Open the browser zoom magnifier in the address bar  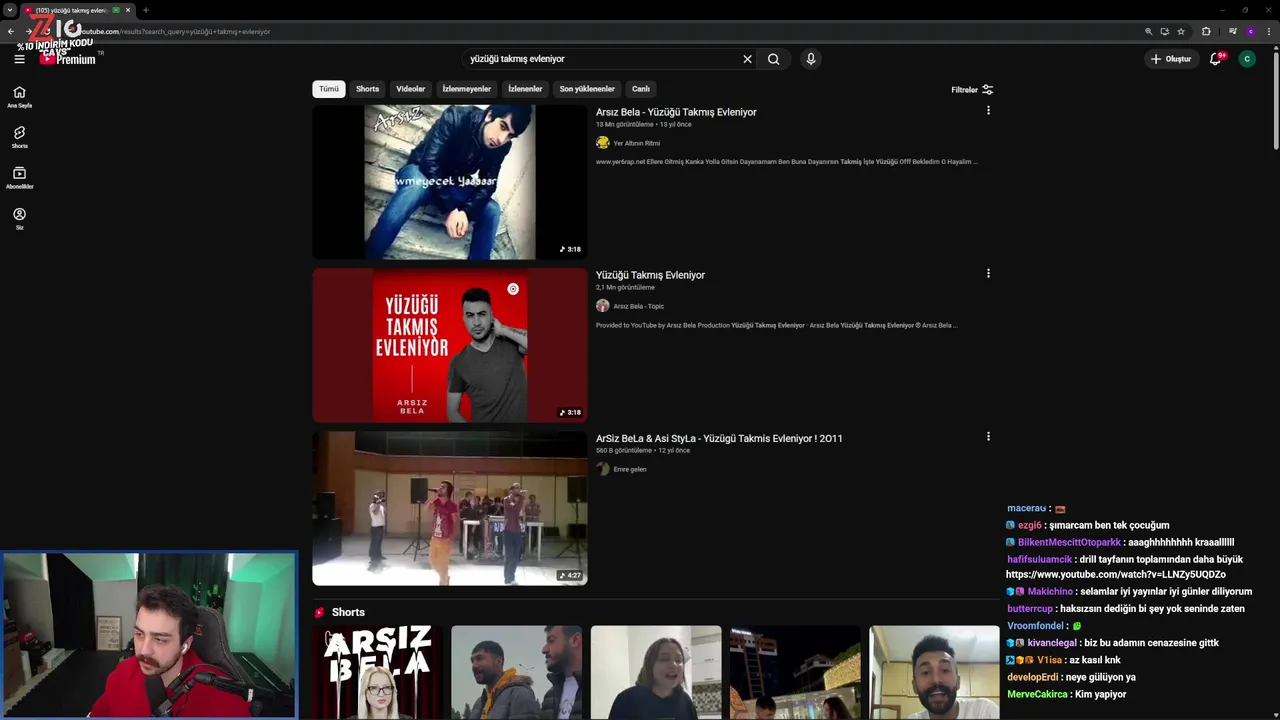coord(1149,32)
